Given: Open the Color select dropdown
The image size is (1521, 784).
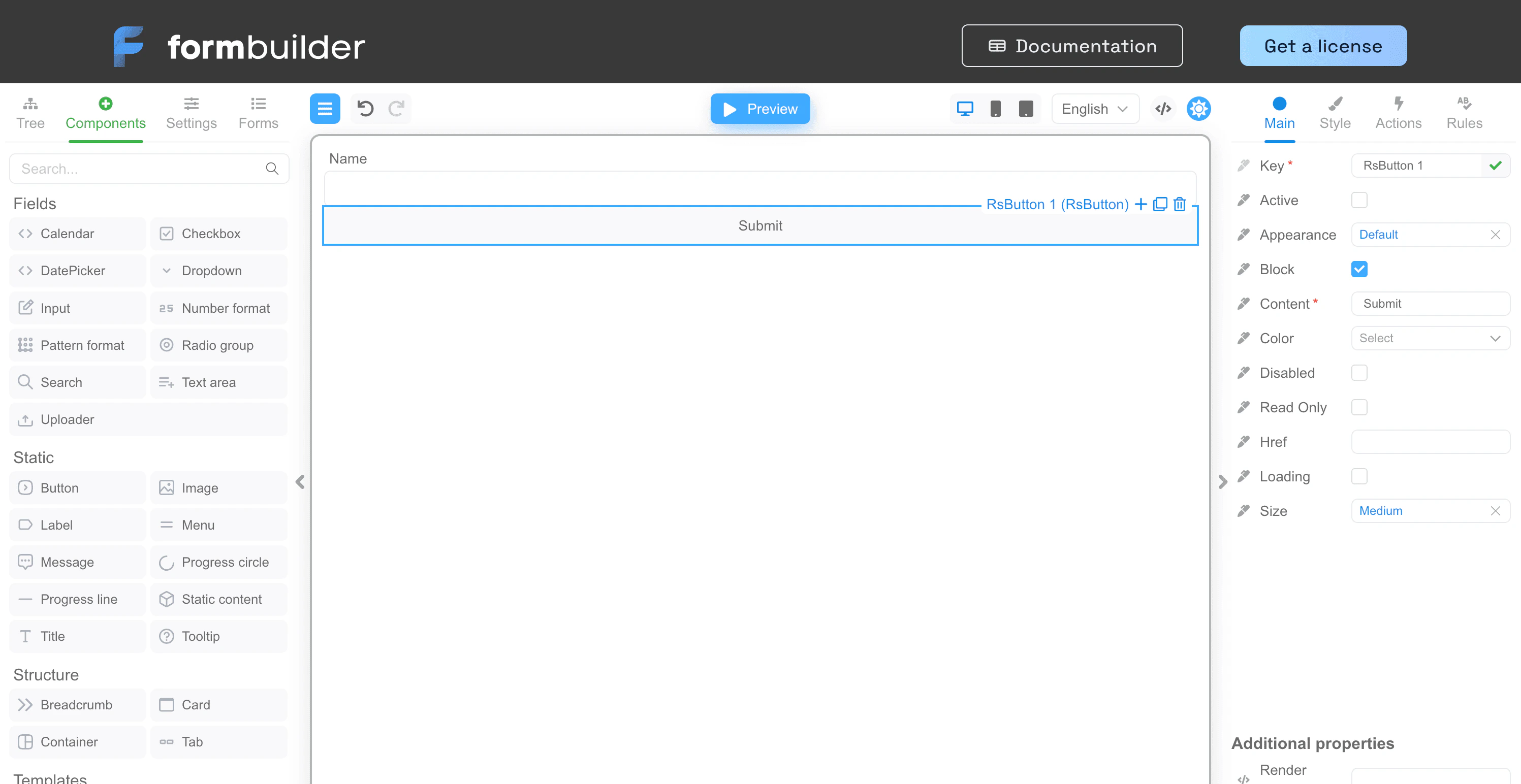Looking at the screenshot, I should [x=1430, y=338].
